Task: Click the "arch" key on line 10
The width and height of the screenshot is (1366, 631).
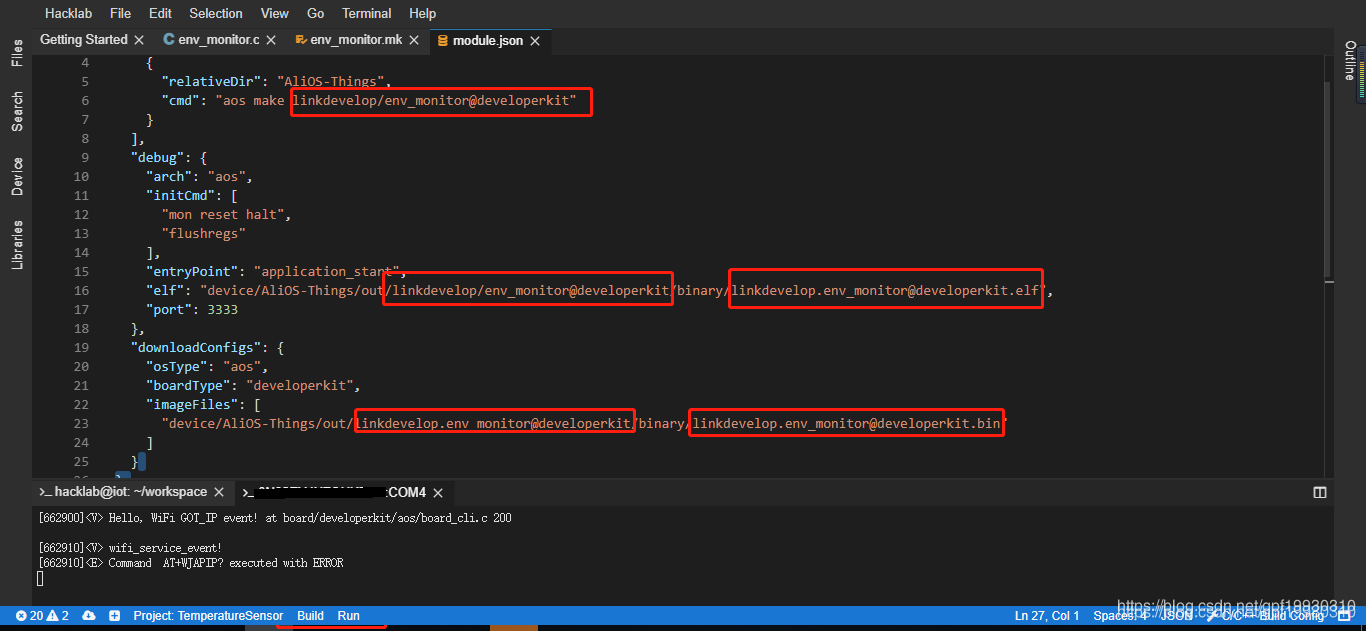Action: point(169,176)
